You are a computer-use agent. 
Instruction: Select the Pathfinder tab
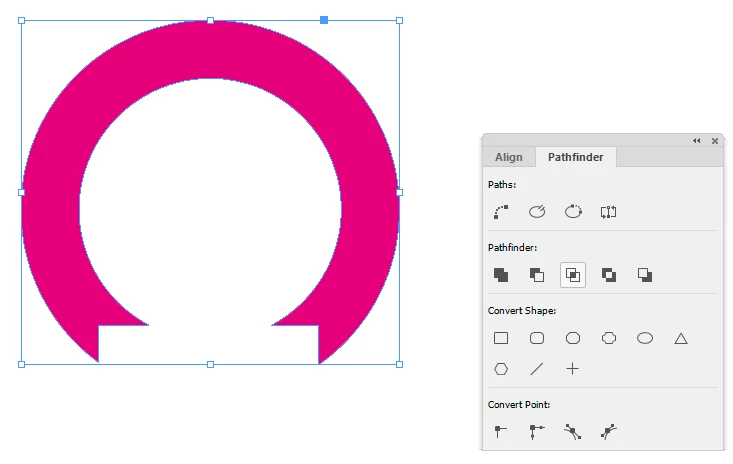point(575,157)
